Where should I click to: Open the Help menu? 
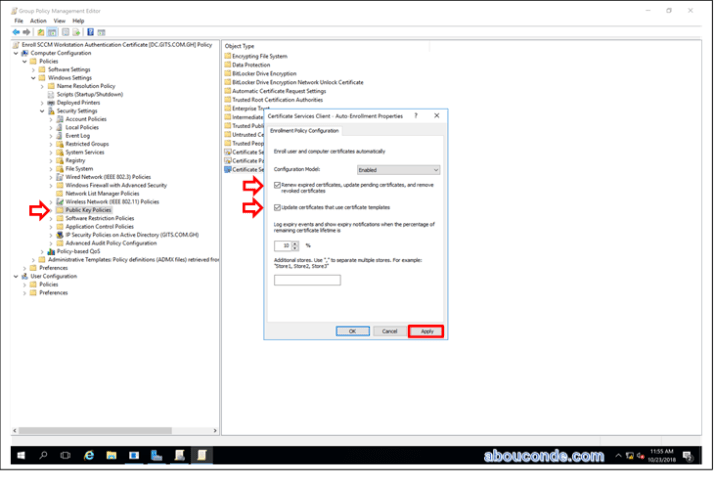click(x=78, y=20)
